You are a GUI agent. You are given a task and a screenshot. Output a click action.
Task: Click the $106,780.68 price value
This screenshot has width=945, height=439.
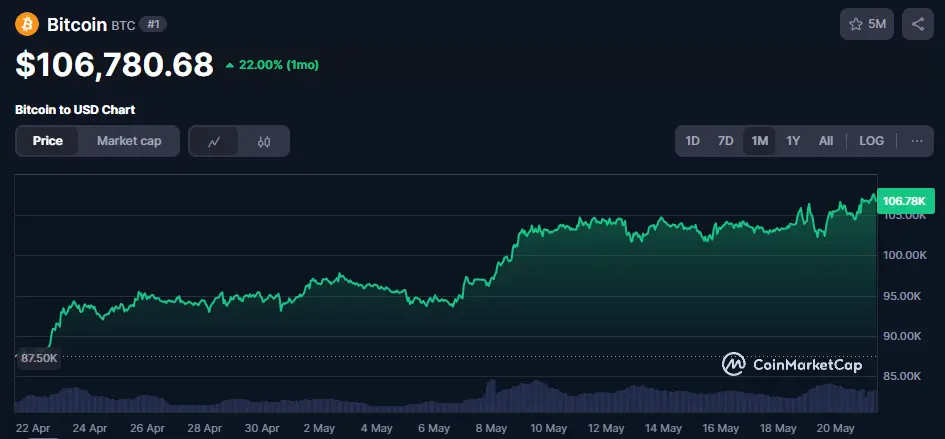tap(115, 64)
